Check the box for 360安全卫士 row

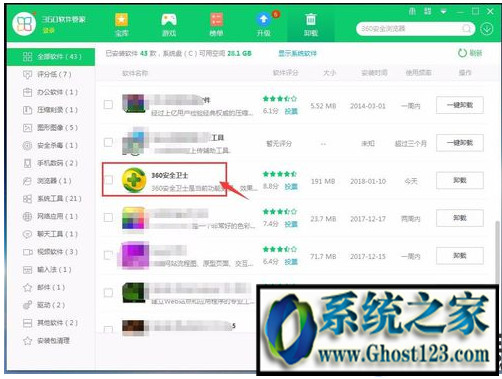pos(108,180)
